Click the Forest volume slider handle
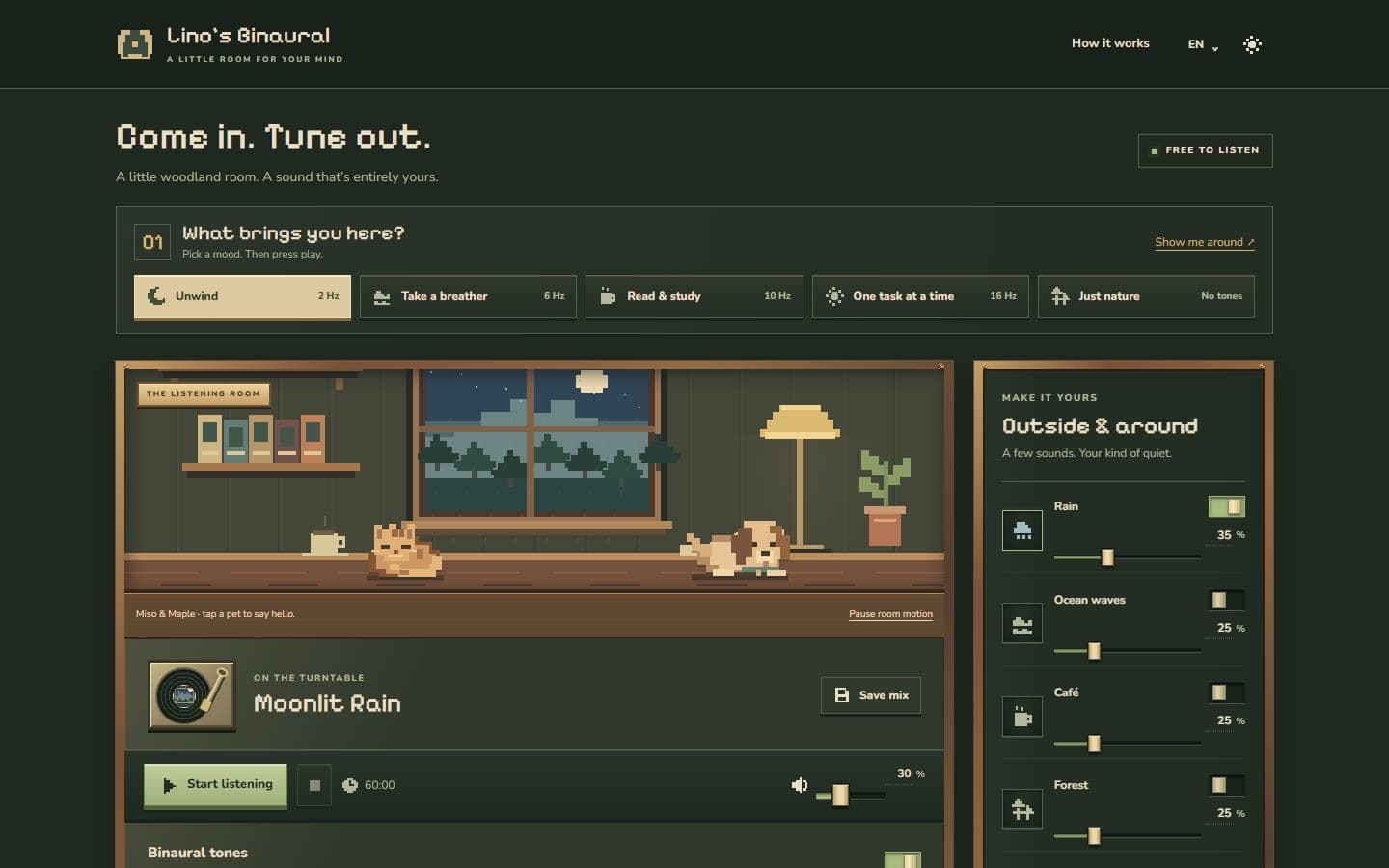The width and height of the screenshot is (1389, 868). pyautogui.click(x=1094, y=836)
